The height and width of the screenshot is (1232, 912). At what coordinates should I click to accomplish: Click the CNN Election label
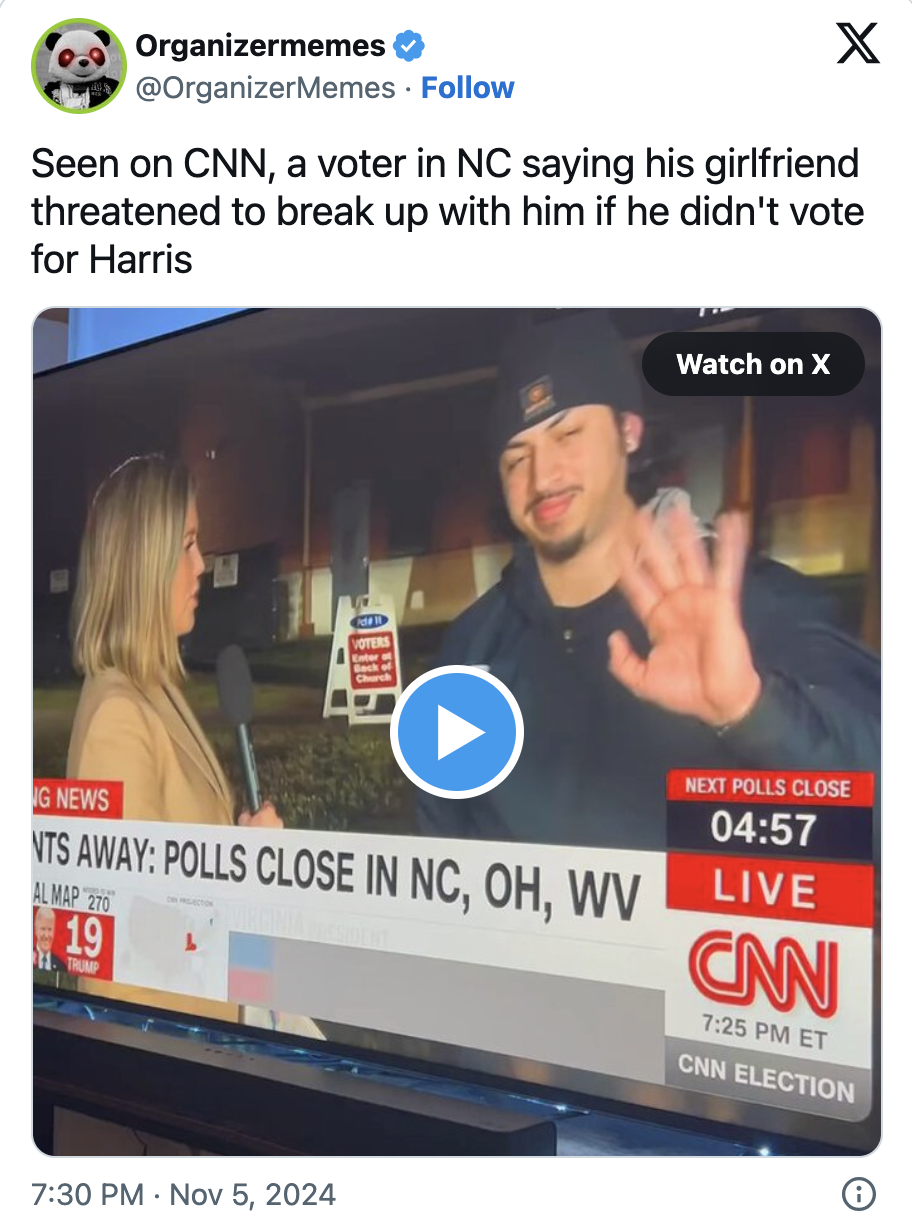pos(765,1075)
